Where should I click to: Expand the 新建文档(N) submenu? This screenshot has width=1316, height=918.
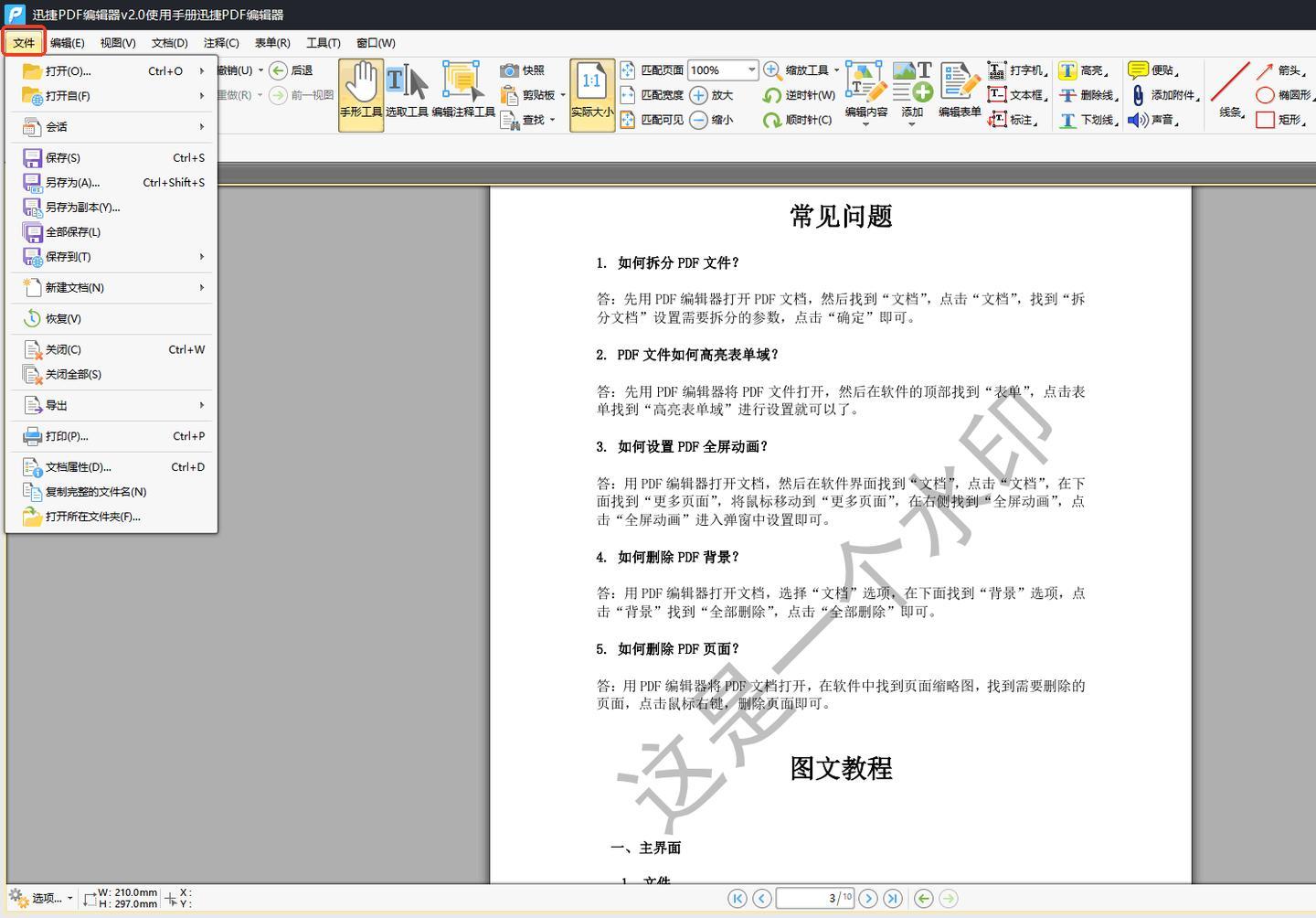(111, 287)
